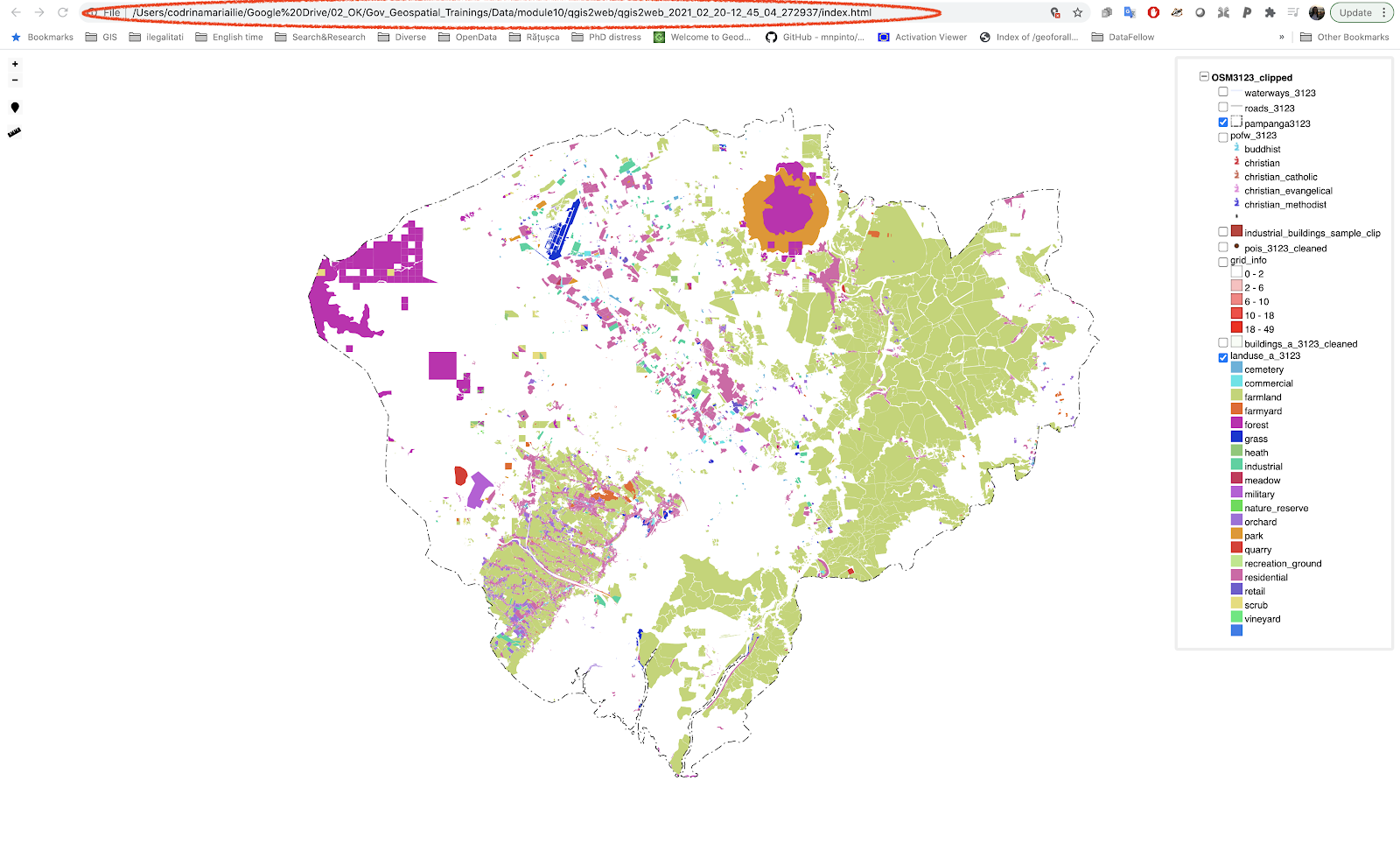Viewport: 1400px width, 844px height.
Task: Bookmark this page with the star icon
Action: 1078,13
